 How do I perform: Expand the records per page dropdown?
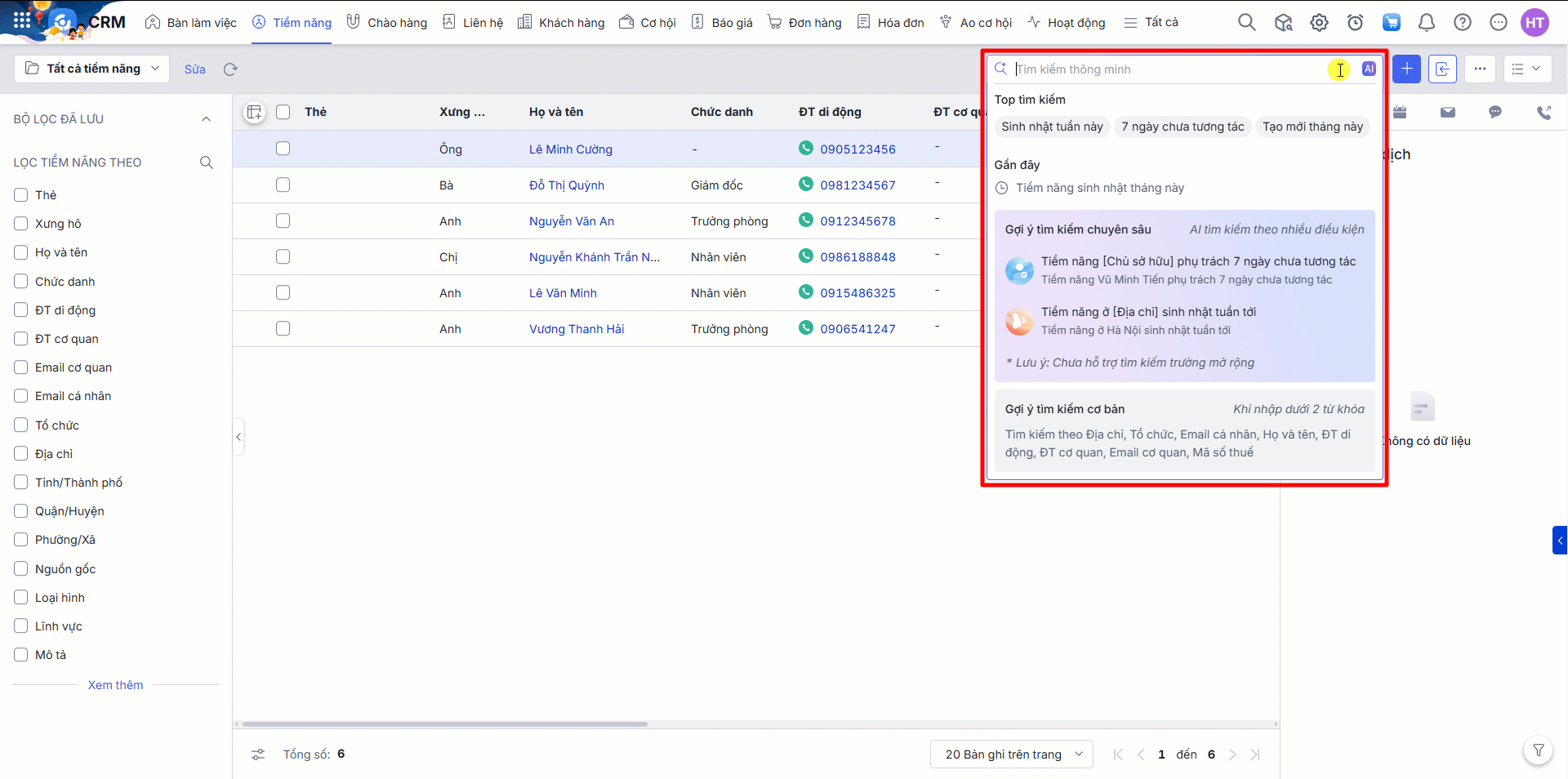(1011, 755)
